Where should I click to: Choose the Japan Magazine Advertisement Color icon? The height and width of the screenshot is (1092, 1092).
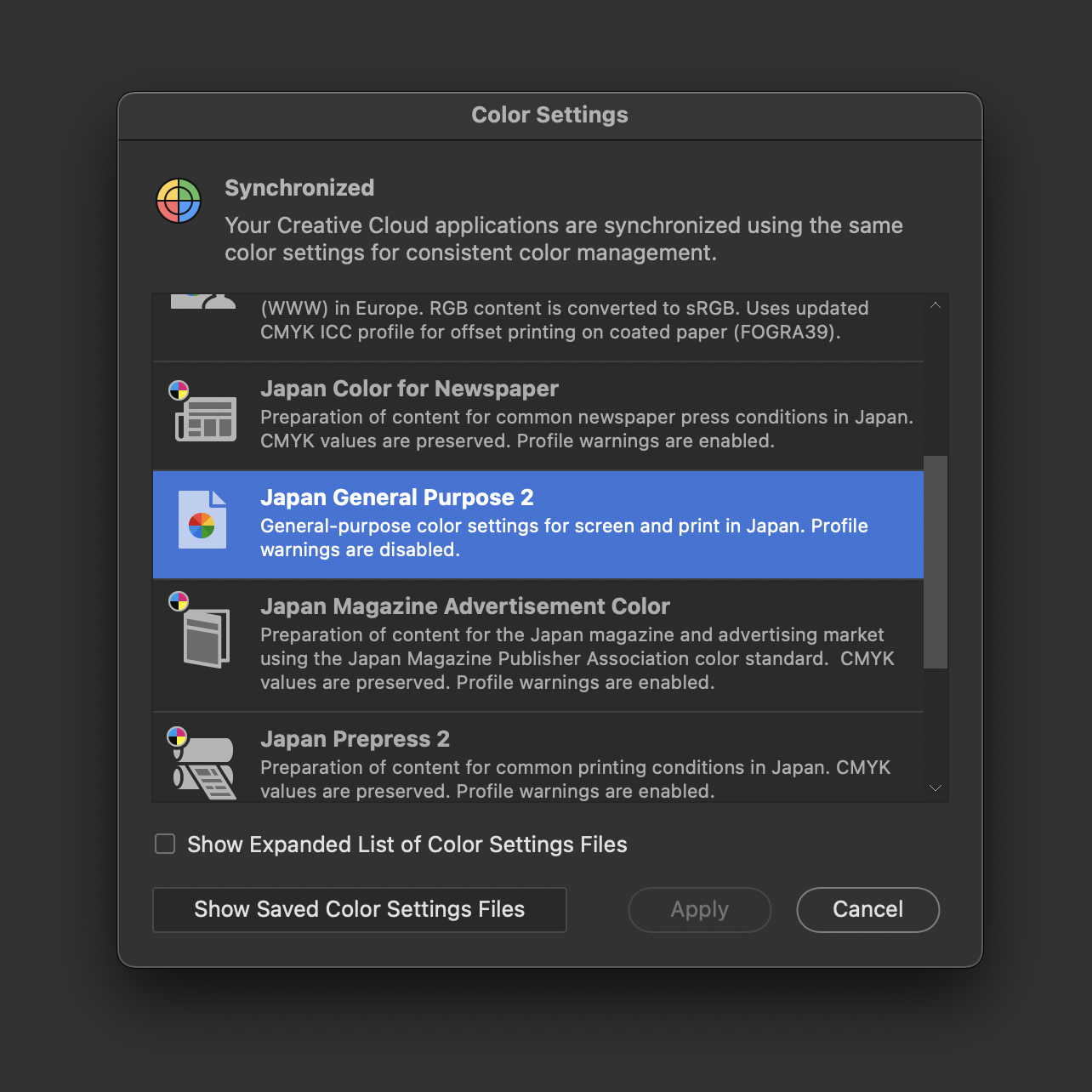tap(201, 630)
